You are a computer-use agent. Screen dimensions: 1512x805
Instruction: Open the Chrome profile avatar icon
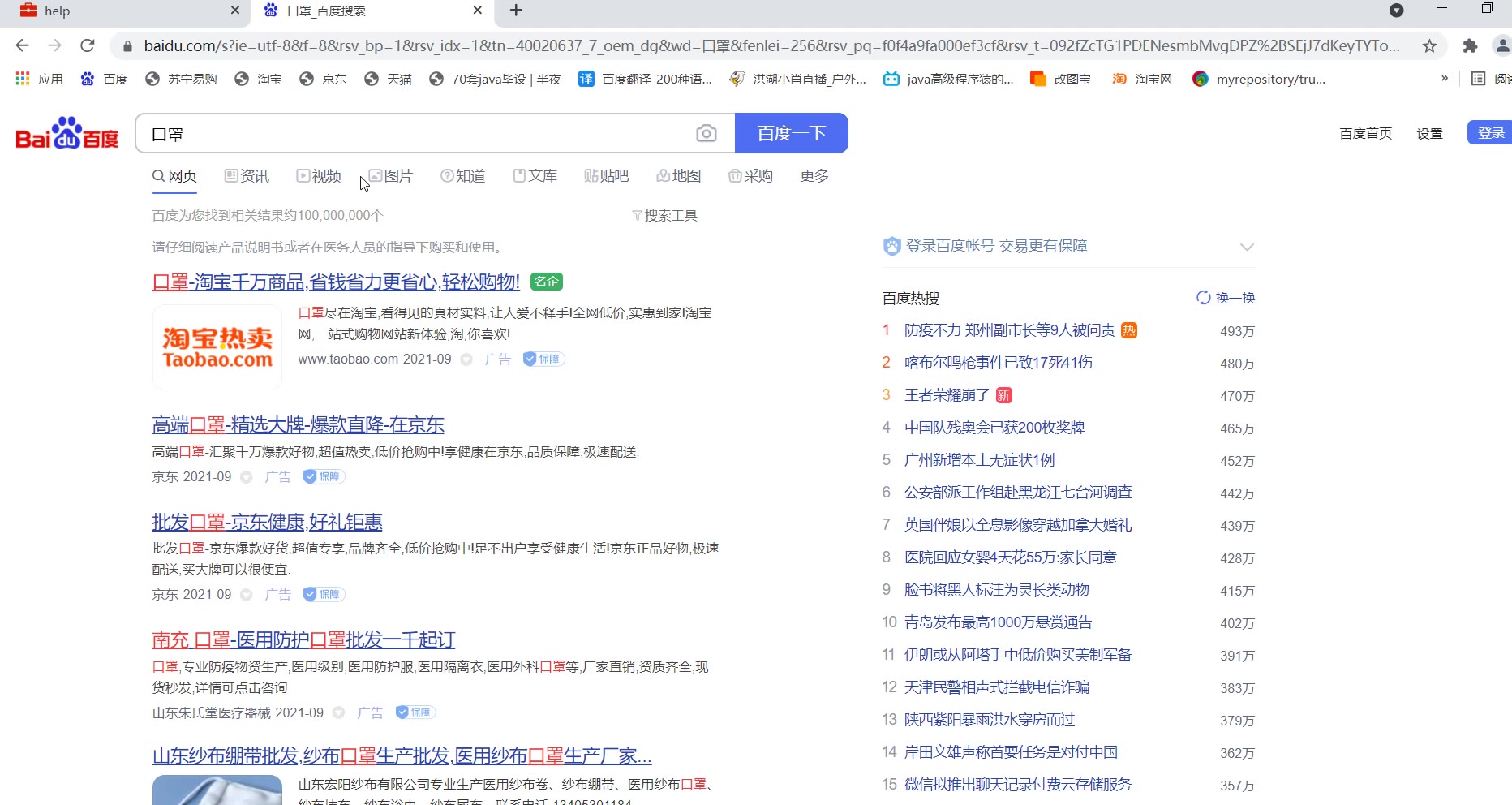click(x=1502, y=46)
